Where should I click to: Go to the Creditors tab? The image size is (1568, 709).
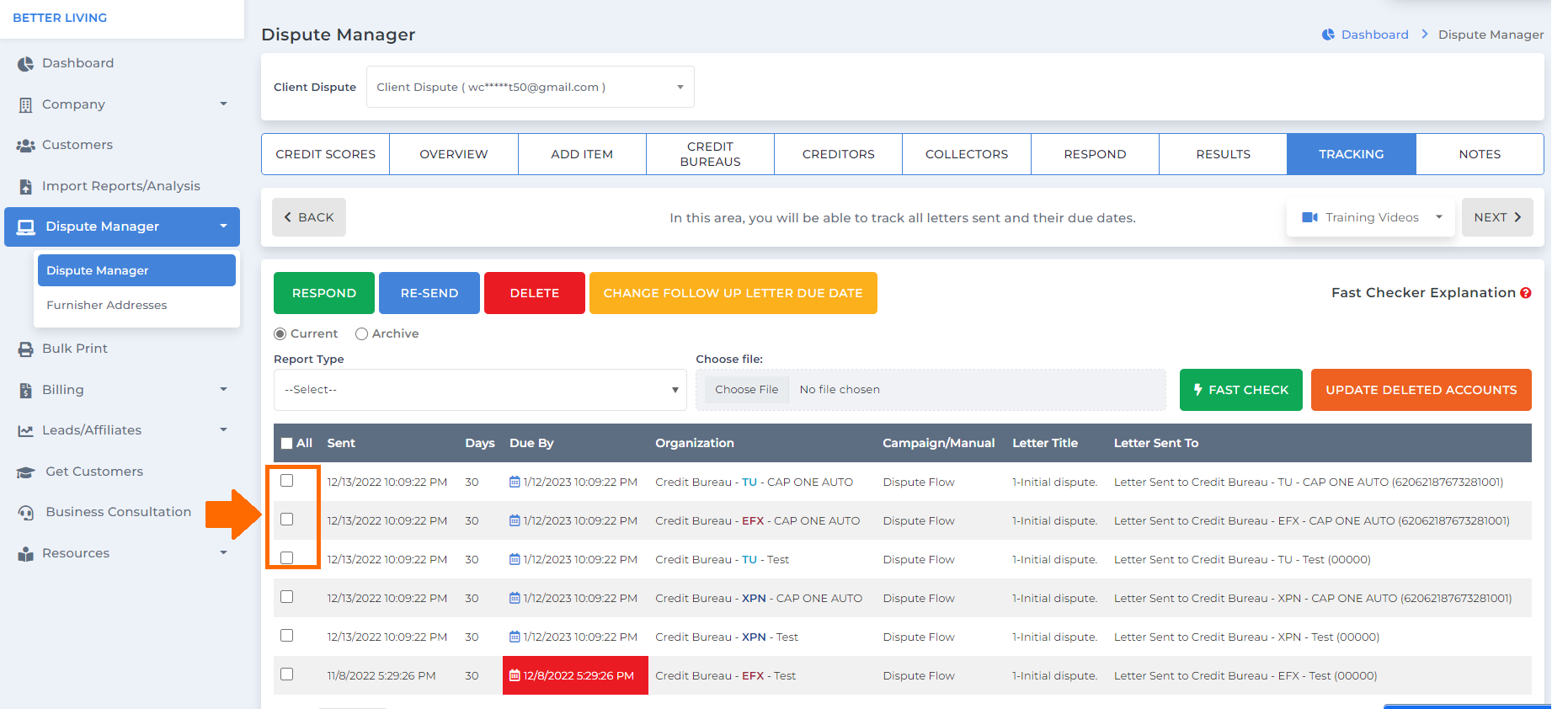[839, 154]
